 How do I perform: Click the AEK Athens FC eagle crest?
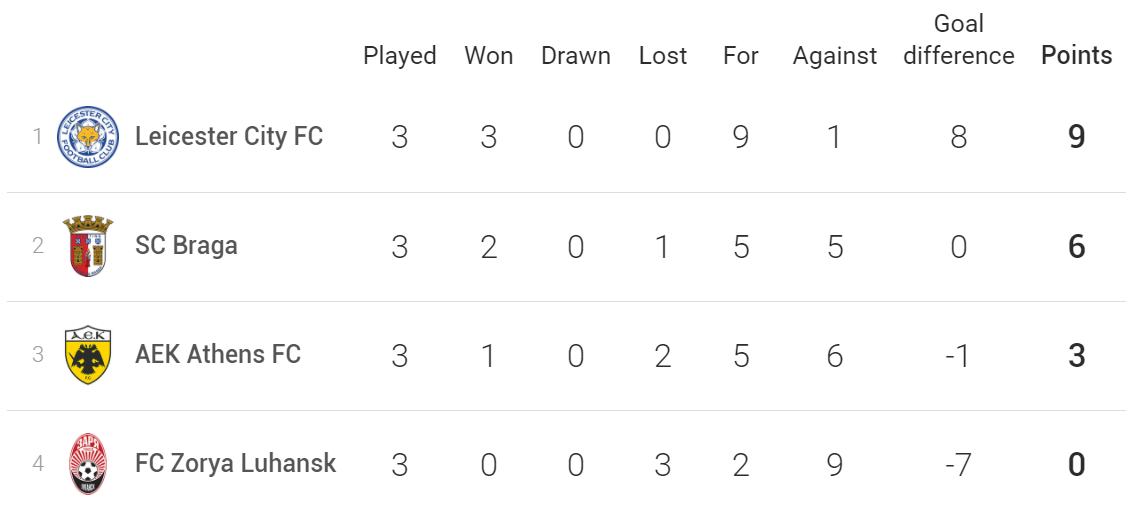point(88,355)
